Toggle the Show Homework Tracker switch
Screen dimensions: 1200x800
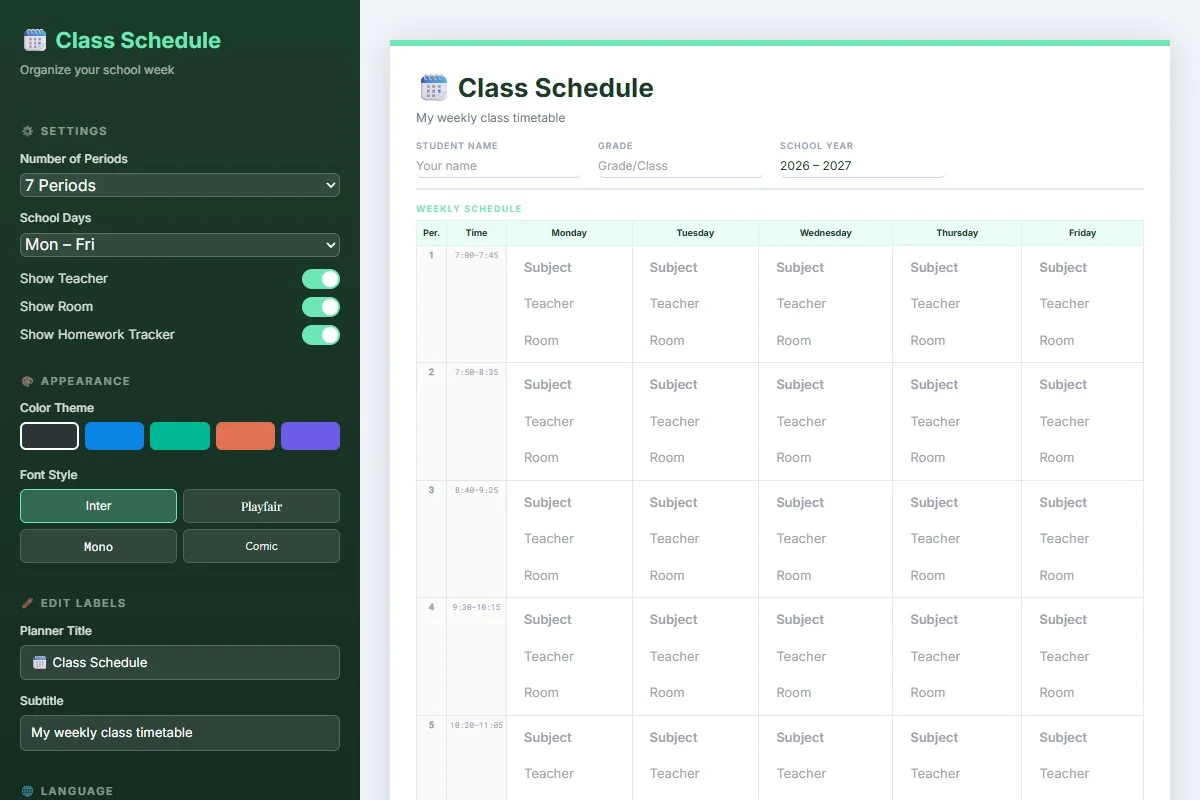point(321,335)
